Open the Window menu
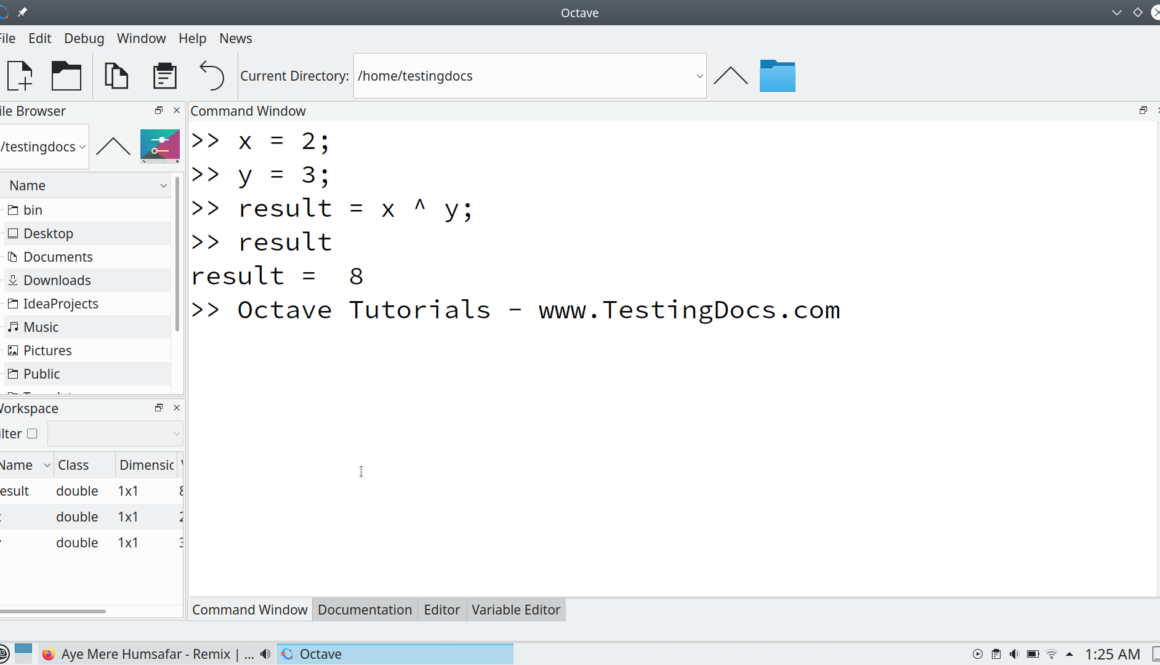Viewport: 1160px width, 665px height. click(x=141, y=38)
